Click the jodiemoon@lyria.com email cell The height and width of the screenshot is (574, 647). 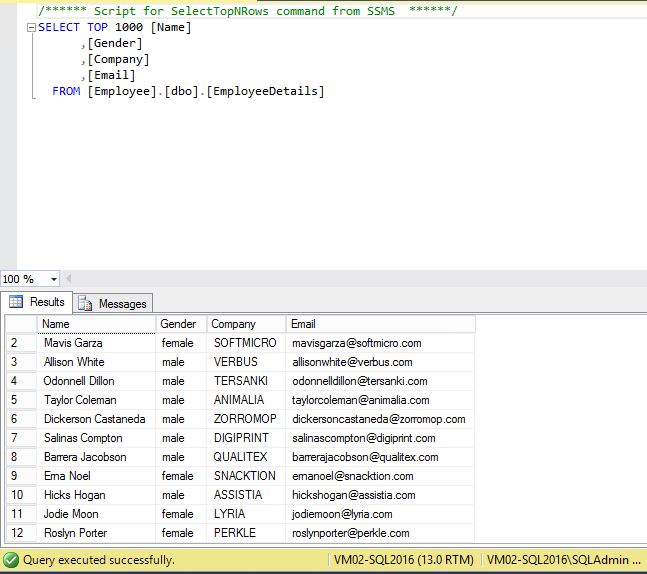[x=342, y=514]
